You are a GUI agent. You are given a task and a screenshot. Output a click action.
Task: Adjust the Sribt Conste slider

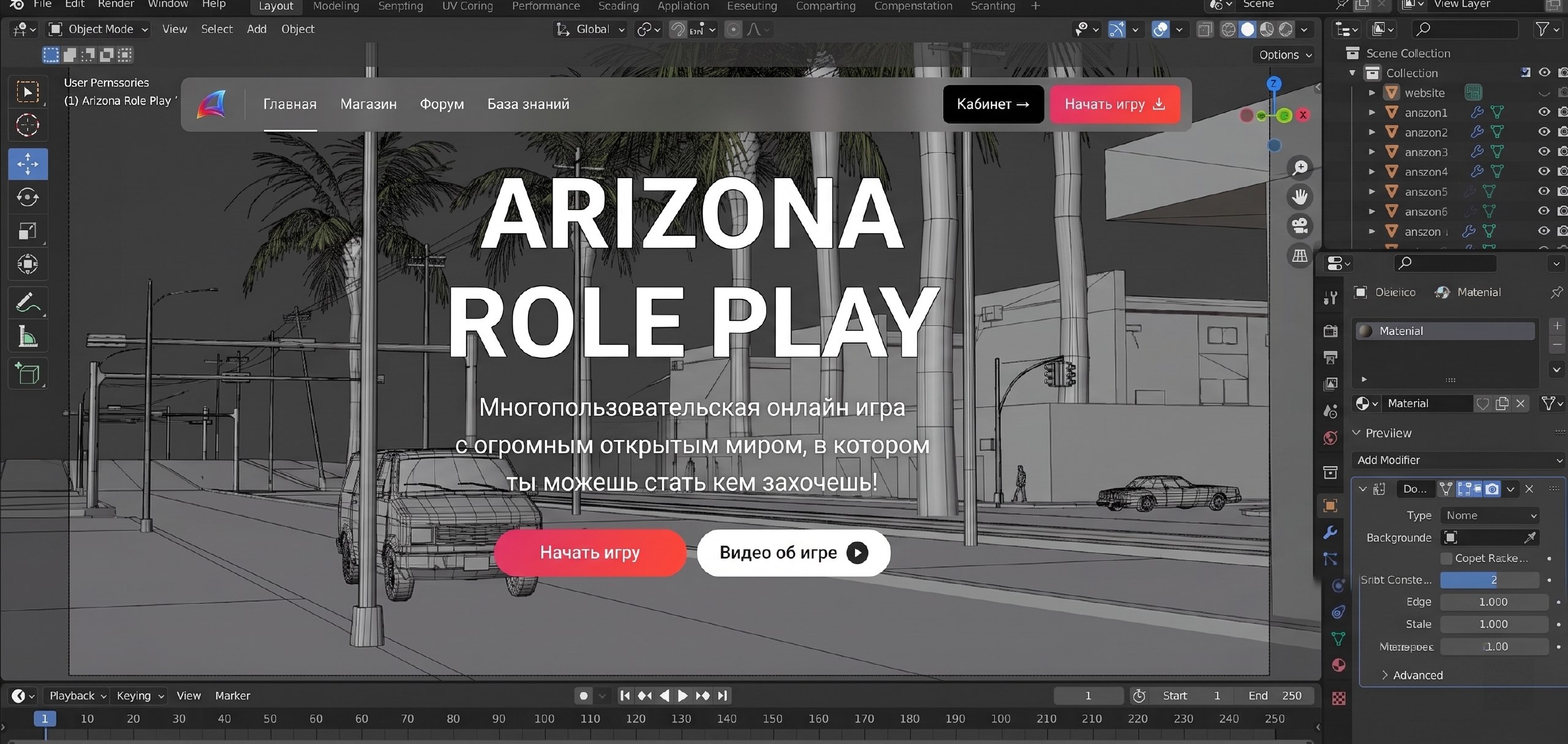click(x=1489, y=580)
